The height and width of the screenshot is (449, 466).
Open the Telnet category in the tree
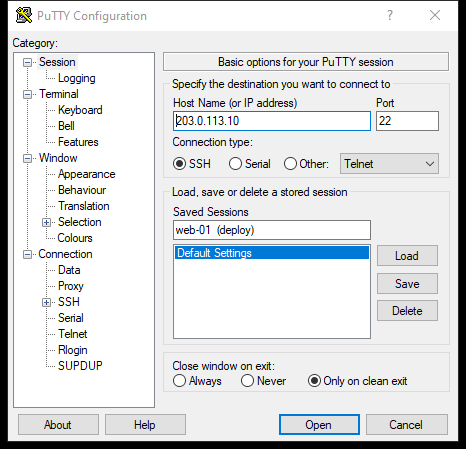click(72, 334)
